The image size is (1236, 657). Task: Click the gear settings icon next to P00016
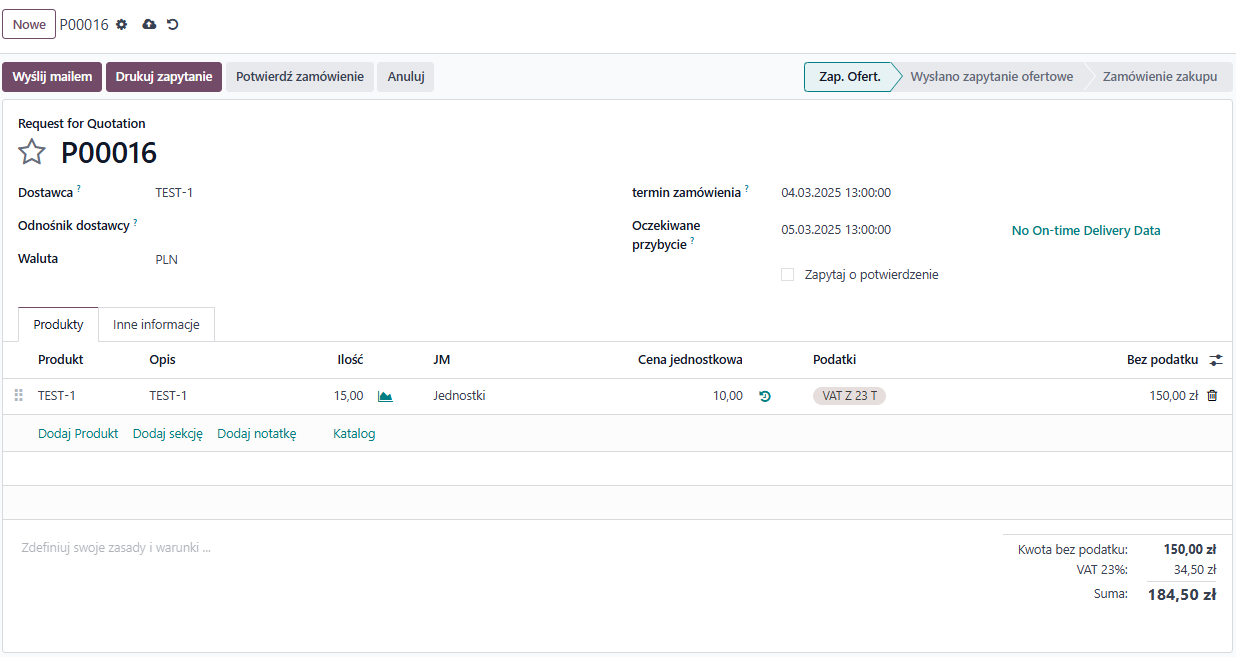point(122,24)
